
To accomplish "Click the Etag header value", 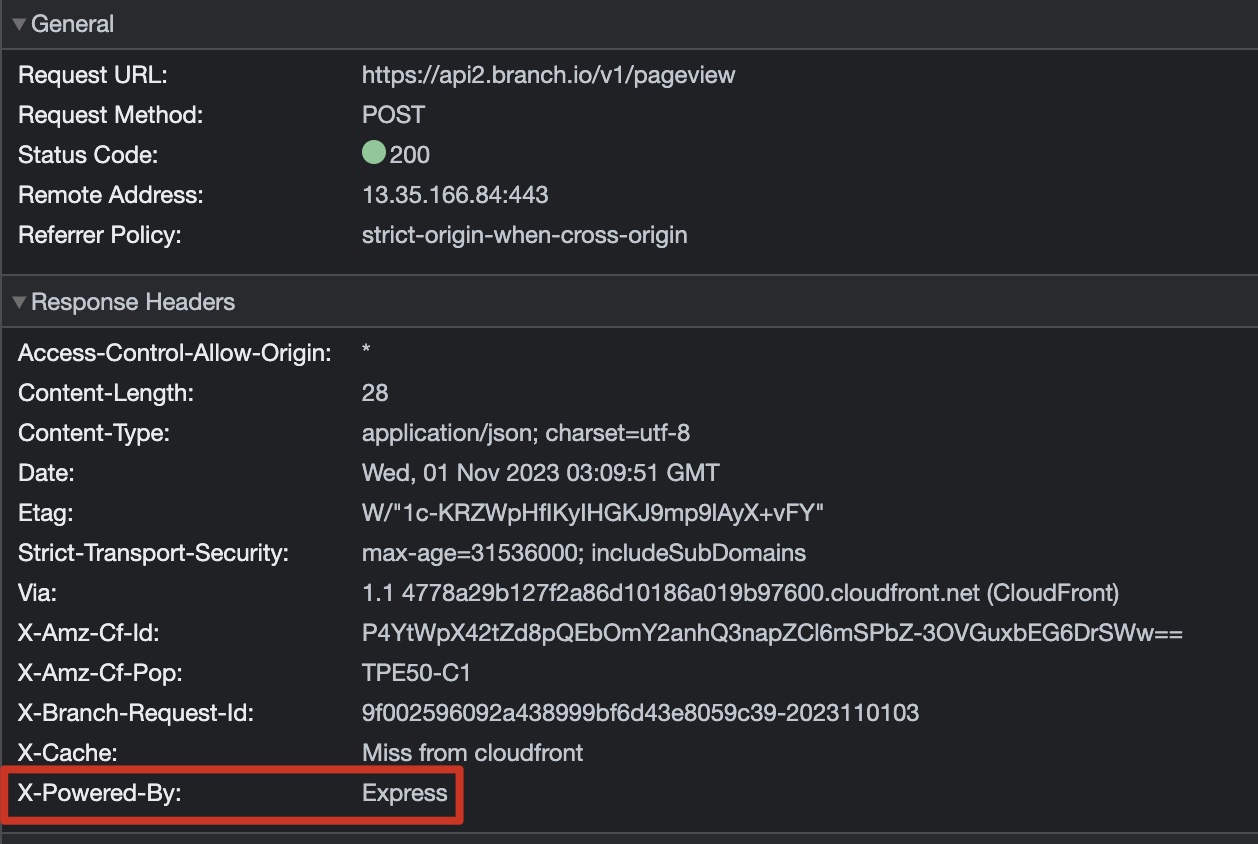I will tap(592, 513).
